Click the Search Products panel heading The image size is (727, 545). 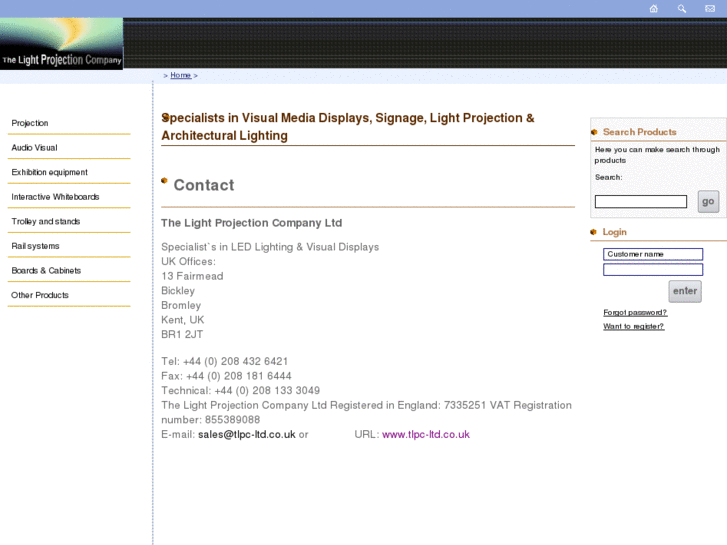click(x=639, y=132)
